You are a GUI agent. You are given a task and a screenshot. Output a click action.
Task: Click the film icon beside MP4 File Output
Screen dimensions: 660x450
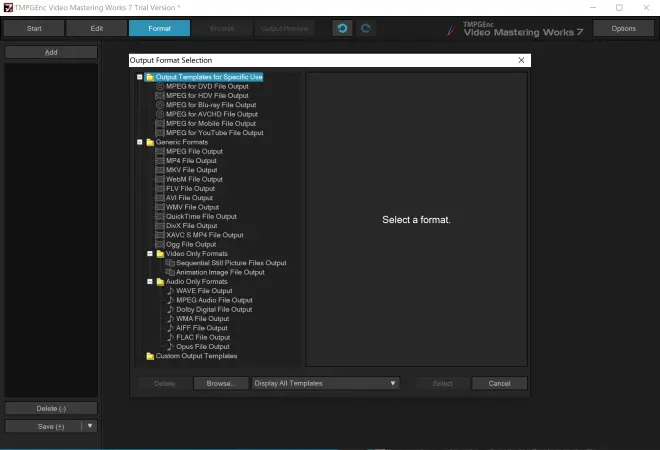(160, 160)
